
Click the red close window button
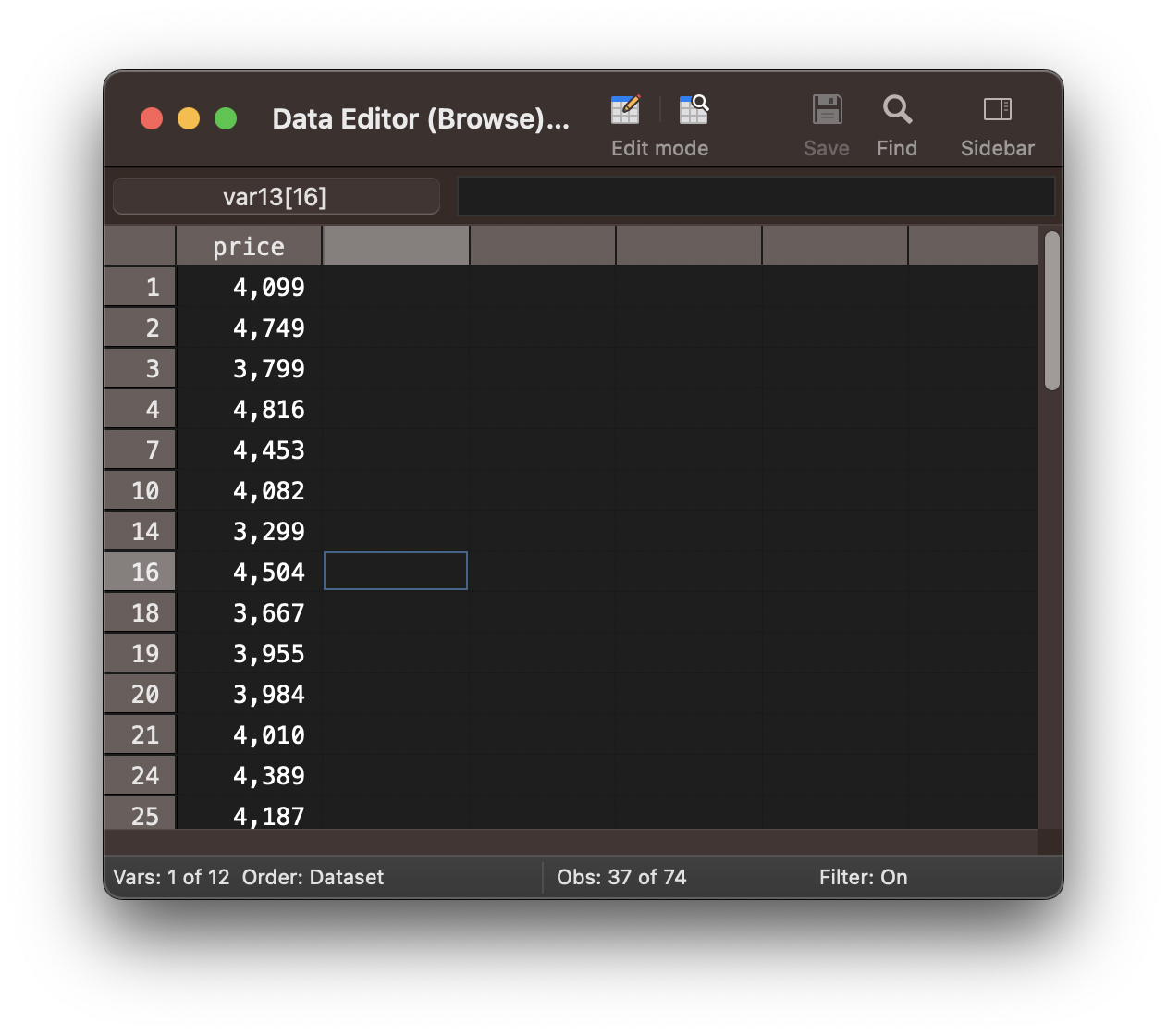point(152,119)
